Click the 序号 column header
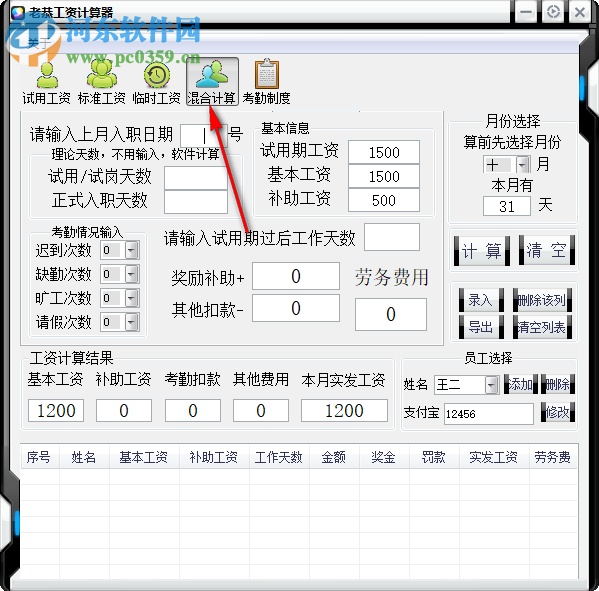 point(39,457)
